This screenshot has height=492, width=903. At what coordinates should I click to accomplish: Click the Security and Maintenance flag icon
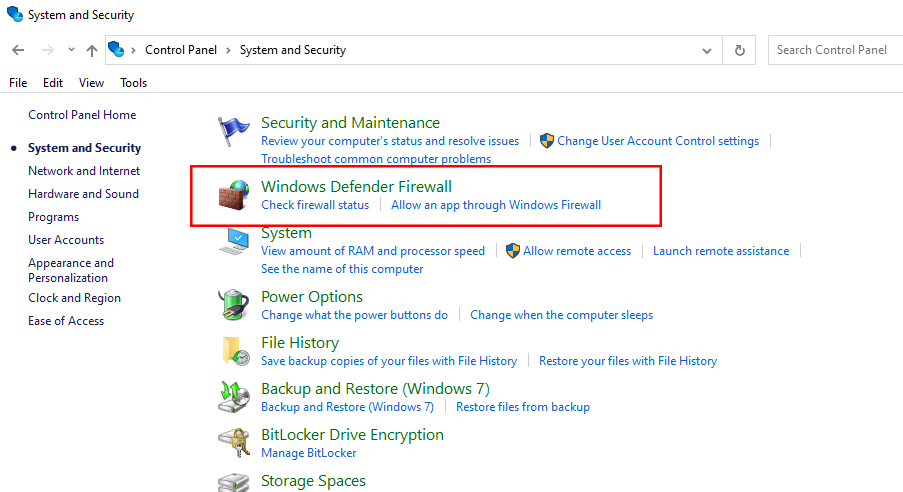(x=234, y=132)
